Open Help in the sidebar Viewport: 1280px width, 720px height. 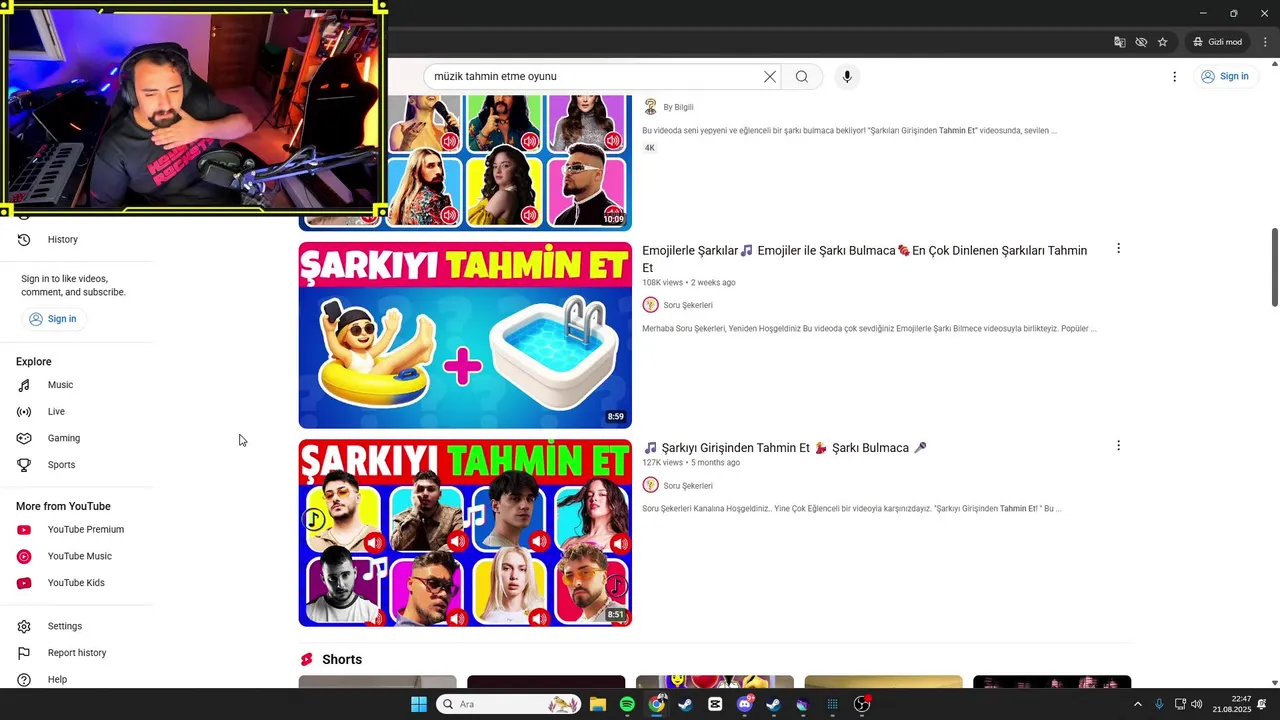pyautogui.click(x=57, y=679)
